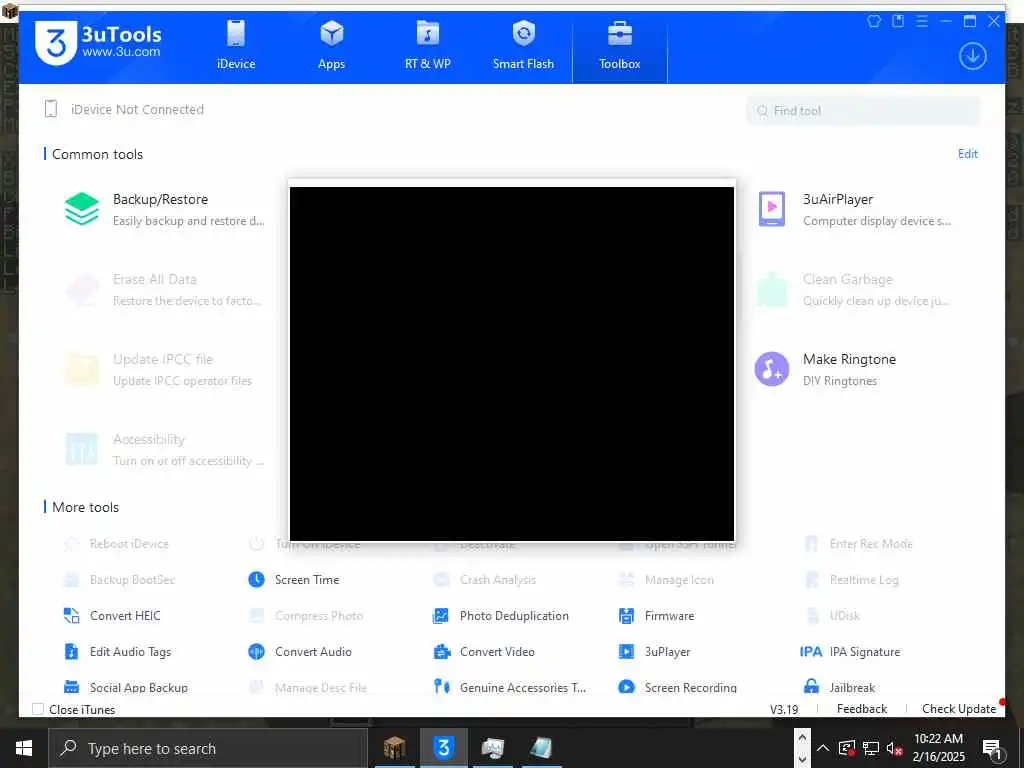The width and height of the screenshot is (1024, 768).
Task: Open the Firmware icon
Action: point(626,615)
